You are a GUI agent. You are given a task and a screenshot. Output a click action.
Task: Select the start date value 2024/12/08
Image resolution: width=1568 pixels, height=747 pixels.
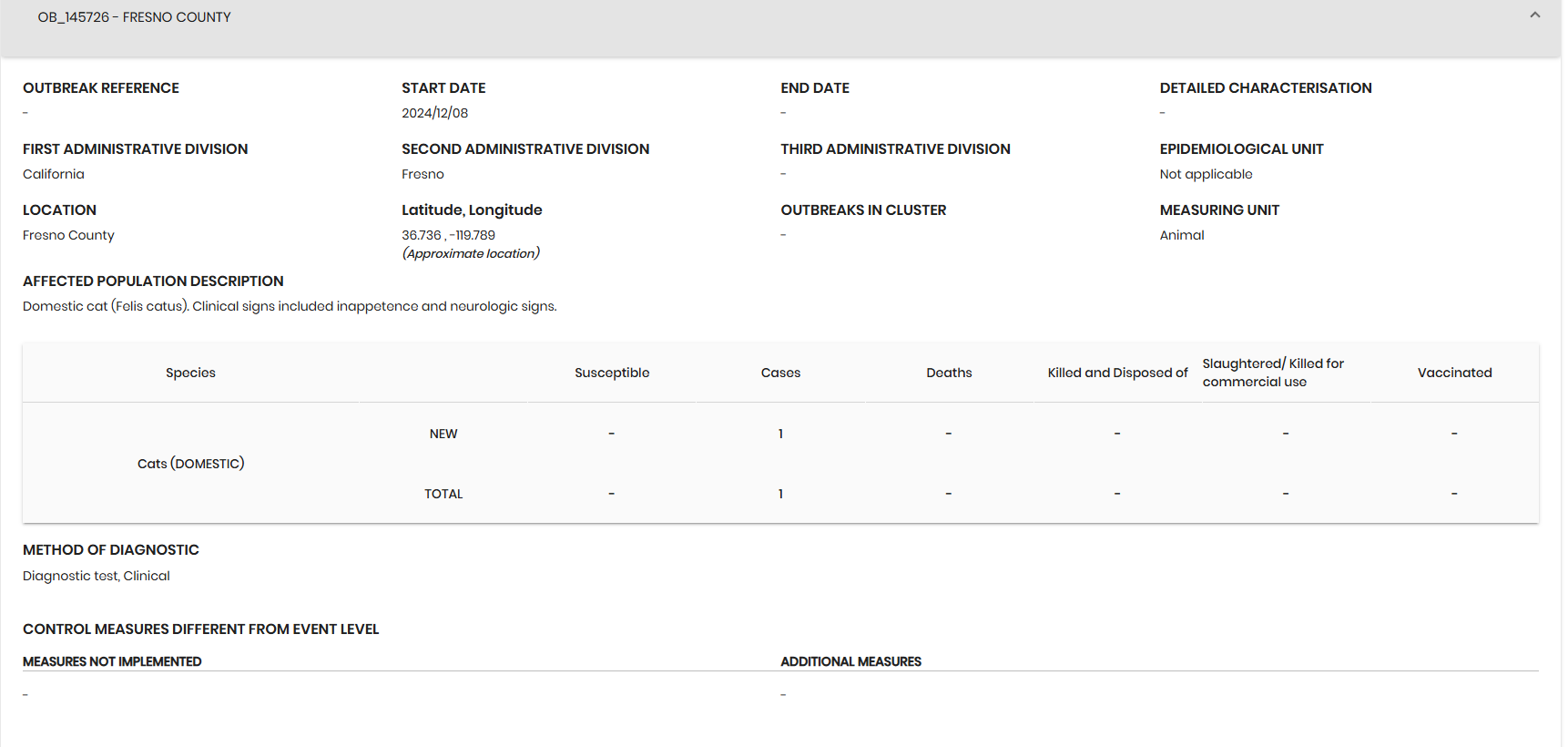[x=434, y=113]
